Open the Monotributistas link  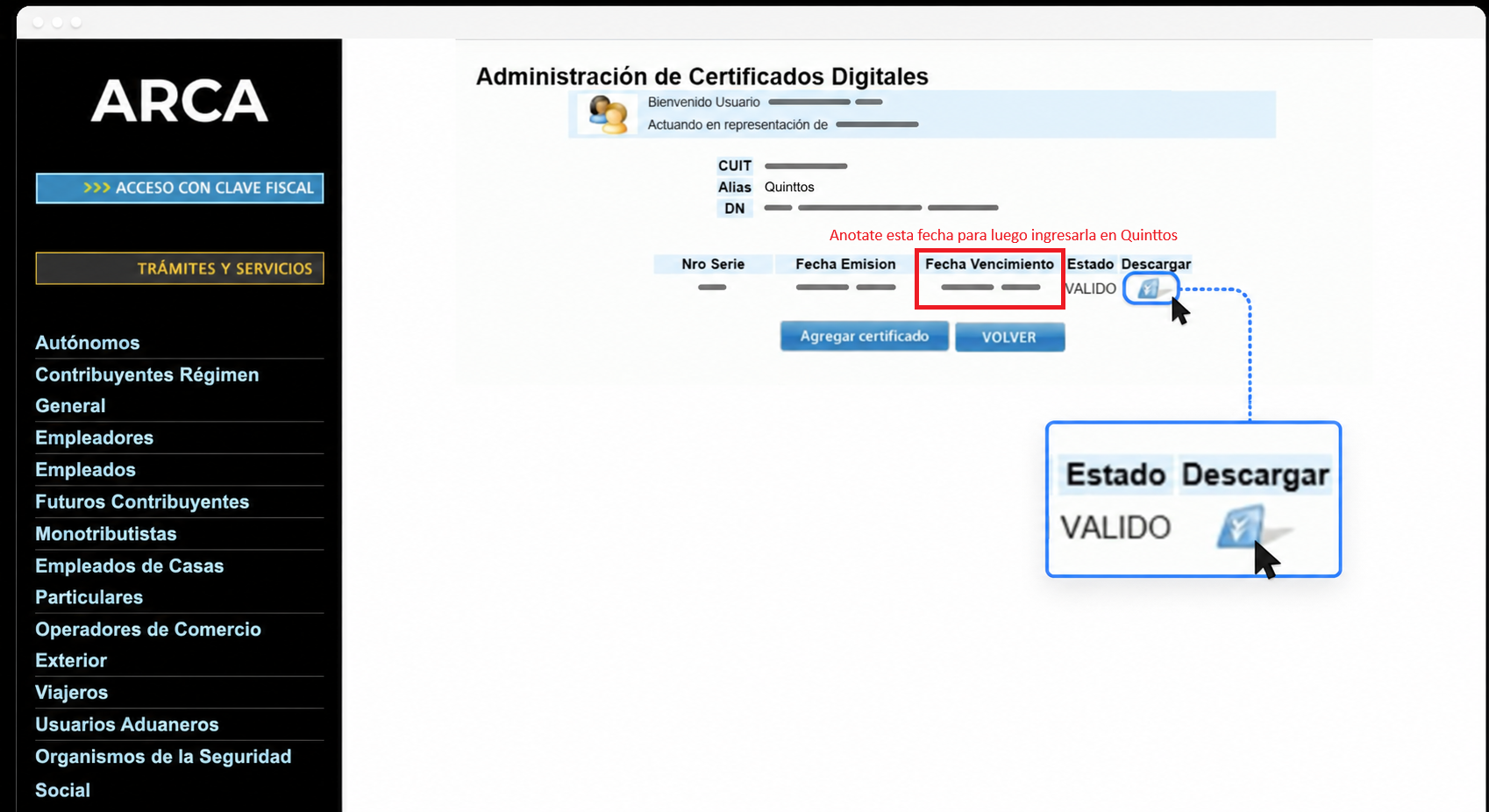(x=106, y=534)
